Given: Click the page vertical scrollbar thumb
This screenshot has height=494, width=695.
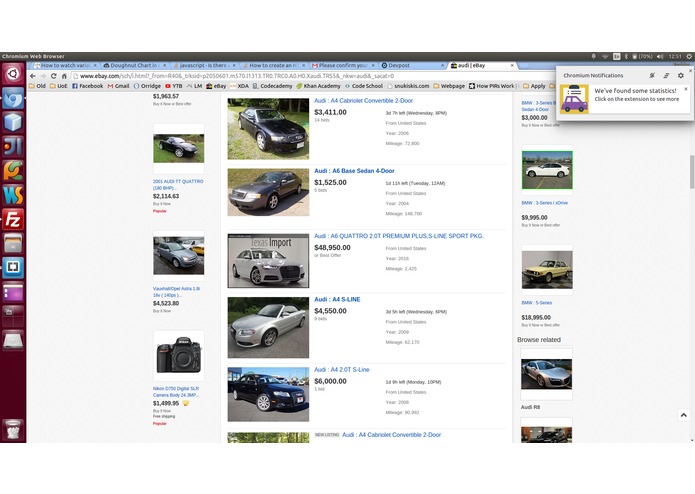Looking at the screenshot, I should [692, 172].
